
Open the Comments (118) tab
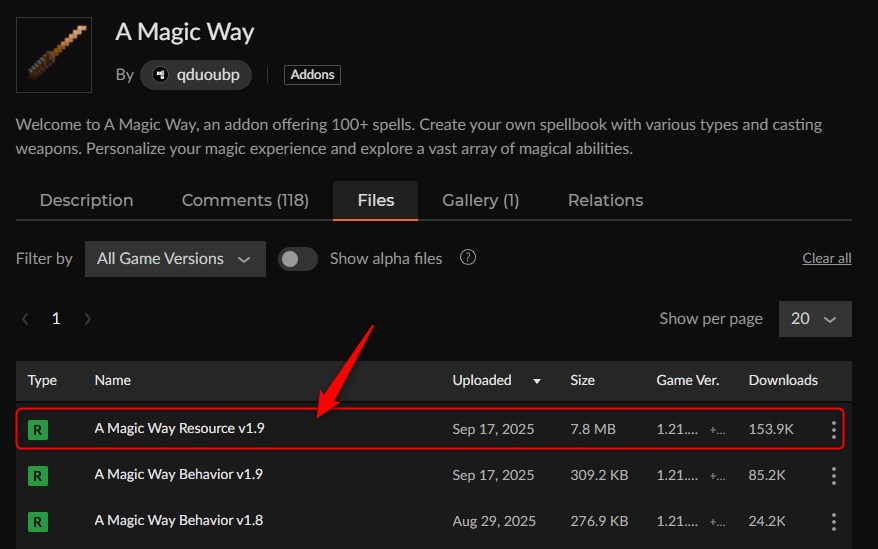click(245, 200)
